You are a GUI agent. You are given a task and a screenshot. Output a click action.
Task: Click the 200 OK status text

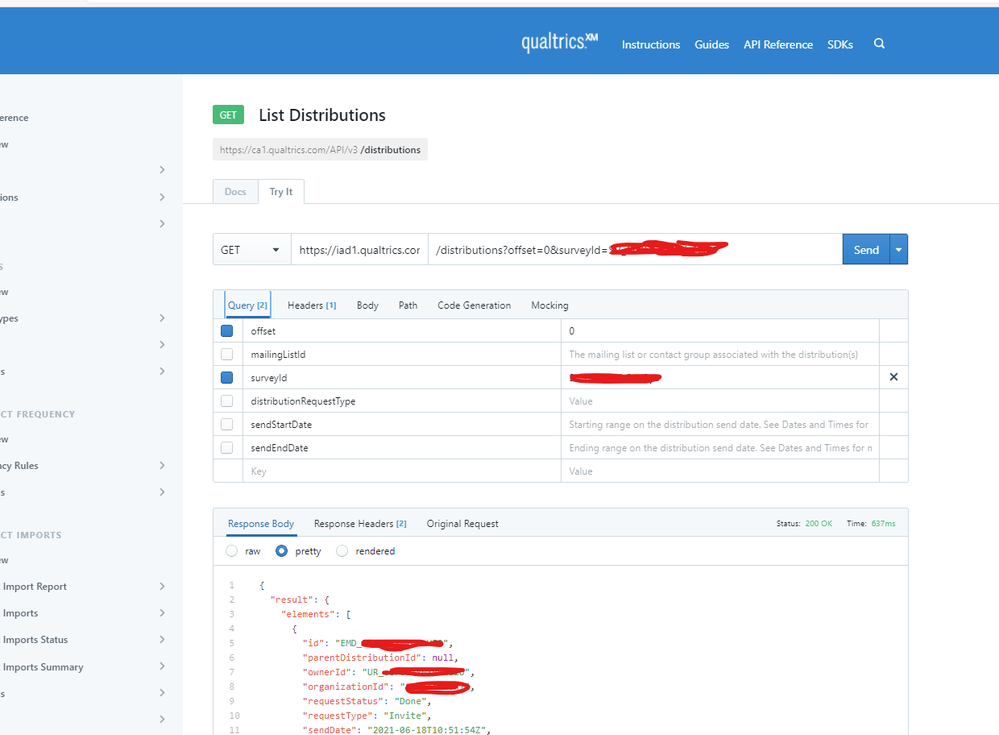(x=818, y=524)
